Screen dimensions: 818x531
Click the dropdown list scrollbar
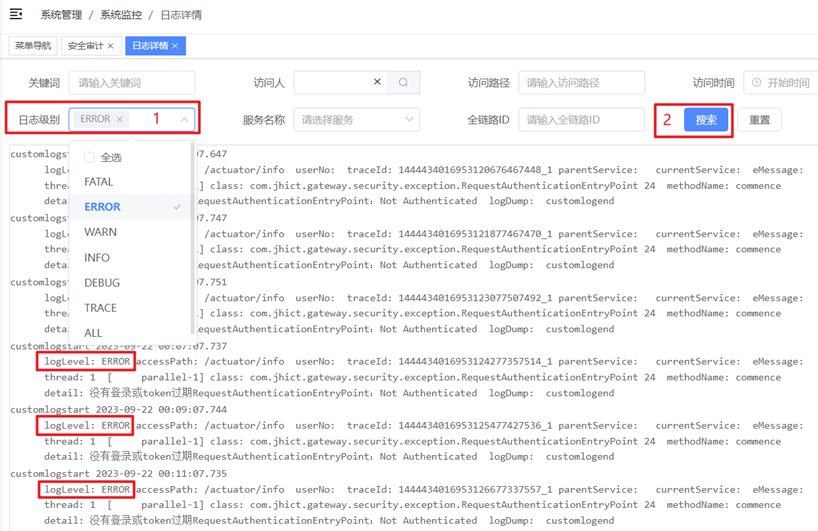coord(193,238)
